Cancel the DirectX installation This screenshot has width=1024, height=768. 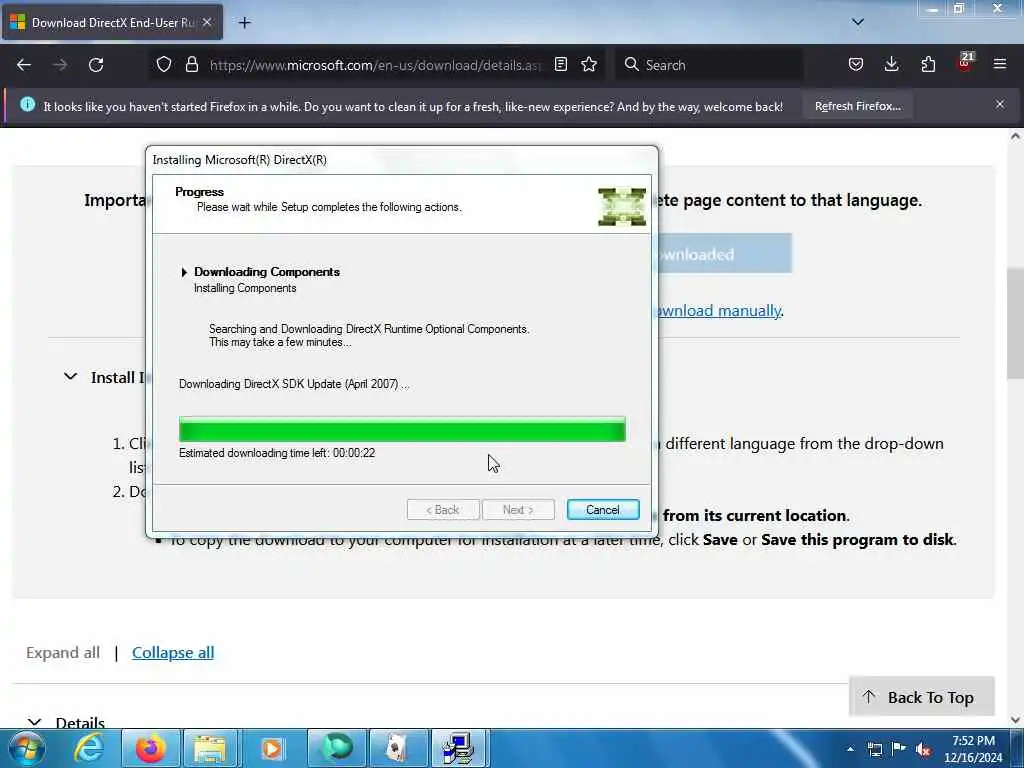pyautogui.click(x=603, y=509)
